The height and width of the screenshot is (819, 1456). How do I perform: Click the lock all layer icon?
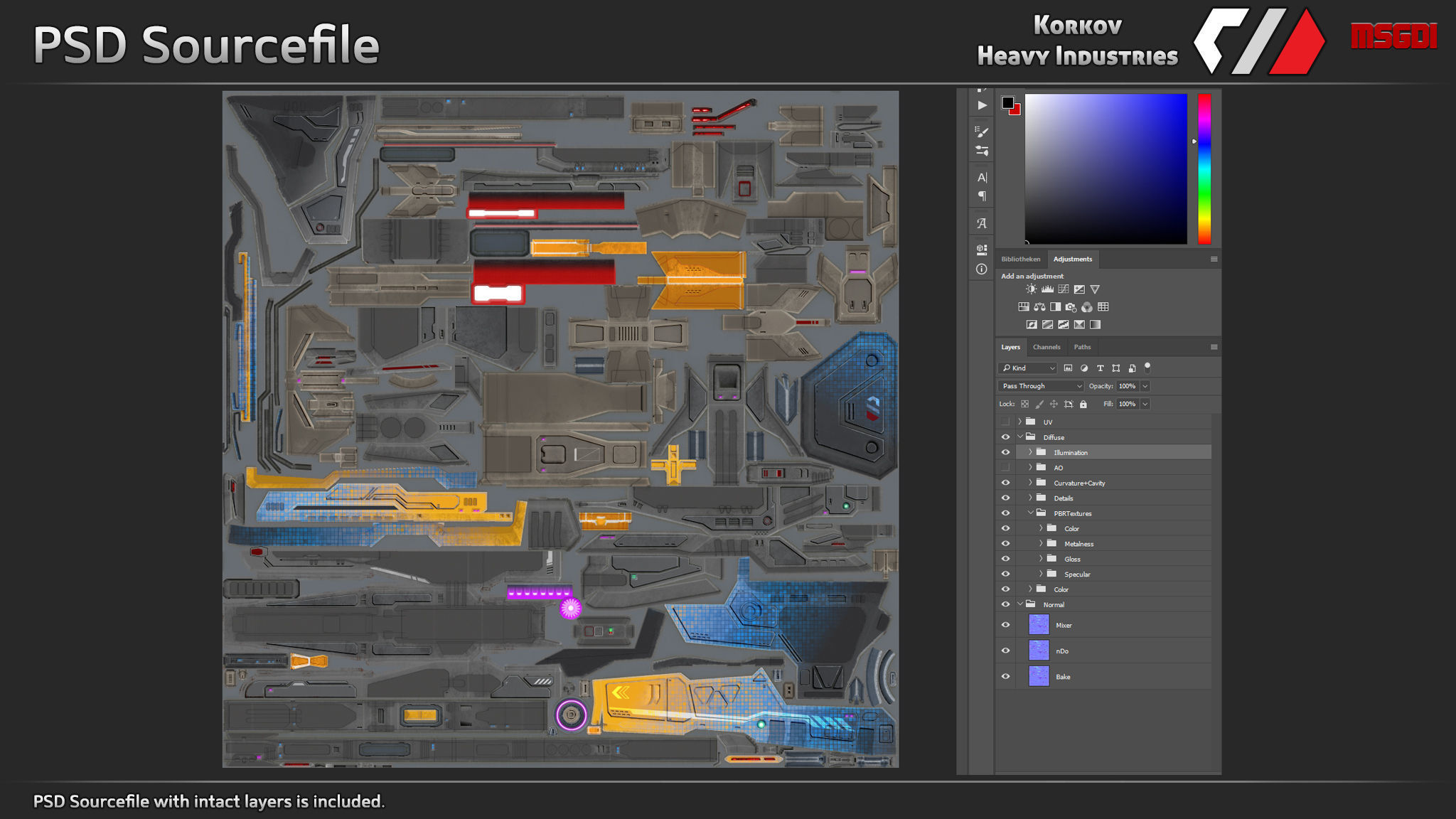pos(1083,404)
